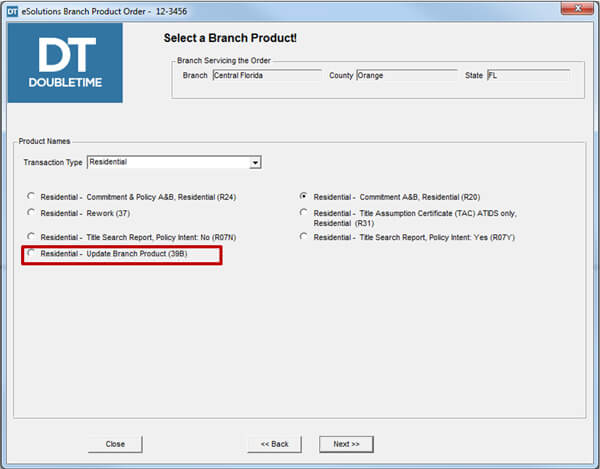Click the << Back button
This screenshot has width=600, height=469.
pyautogui.click(x=274, y=444)
